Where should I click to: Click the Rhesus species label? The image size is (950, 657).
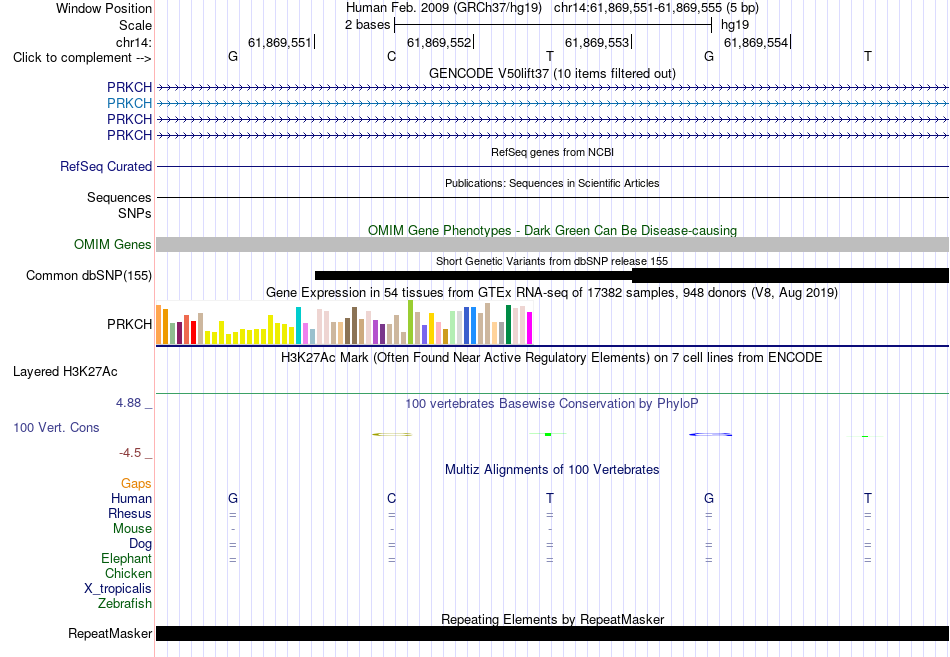point(130,513)
